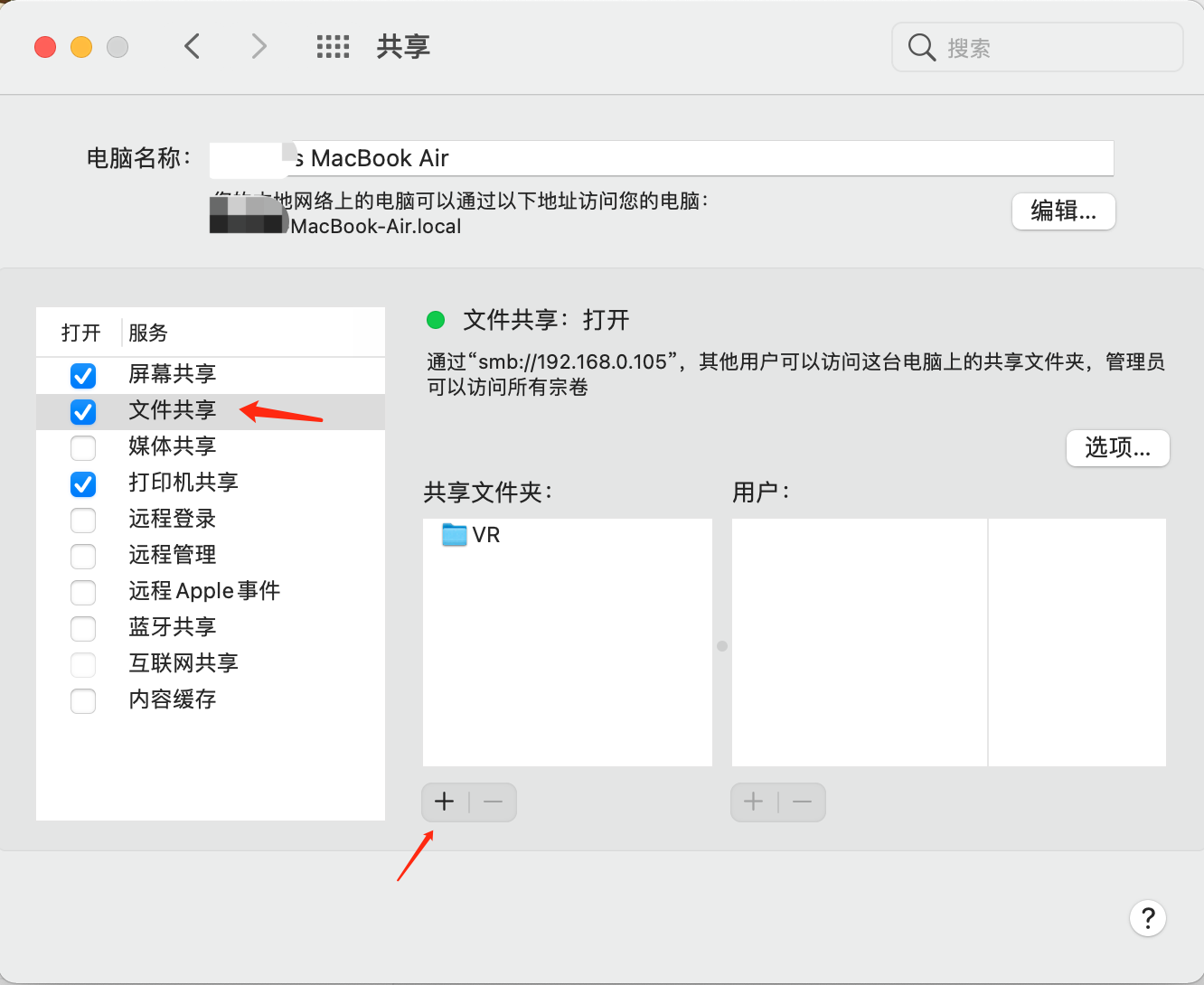Close the window with red button
This screenshot has width=1204, height=985.
[45, 46]
